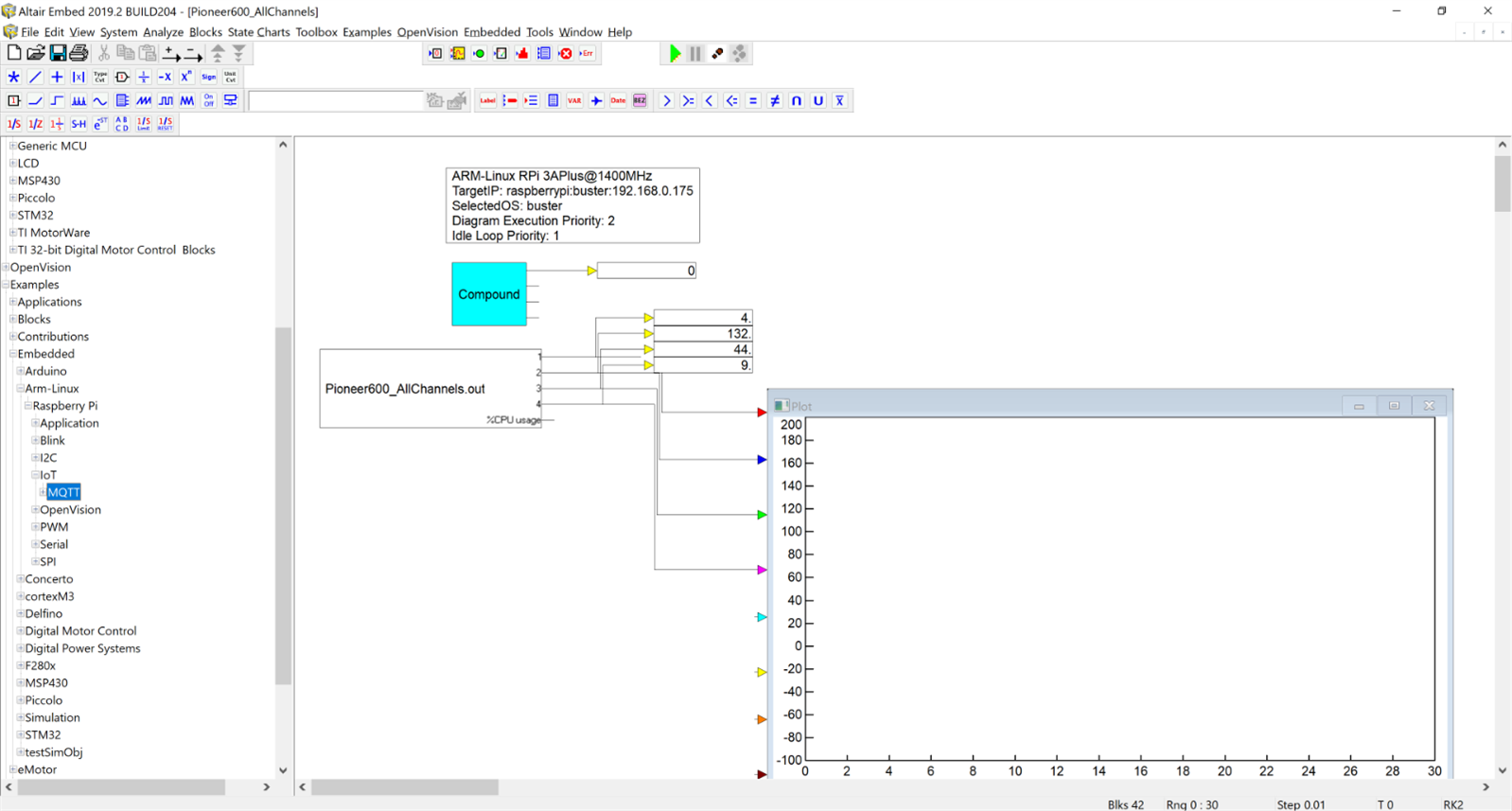Screen dimensions: 1512x811
Task: Expand the Applications examples node
Action: (x=12, y=302)
